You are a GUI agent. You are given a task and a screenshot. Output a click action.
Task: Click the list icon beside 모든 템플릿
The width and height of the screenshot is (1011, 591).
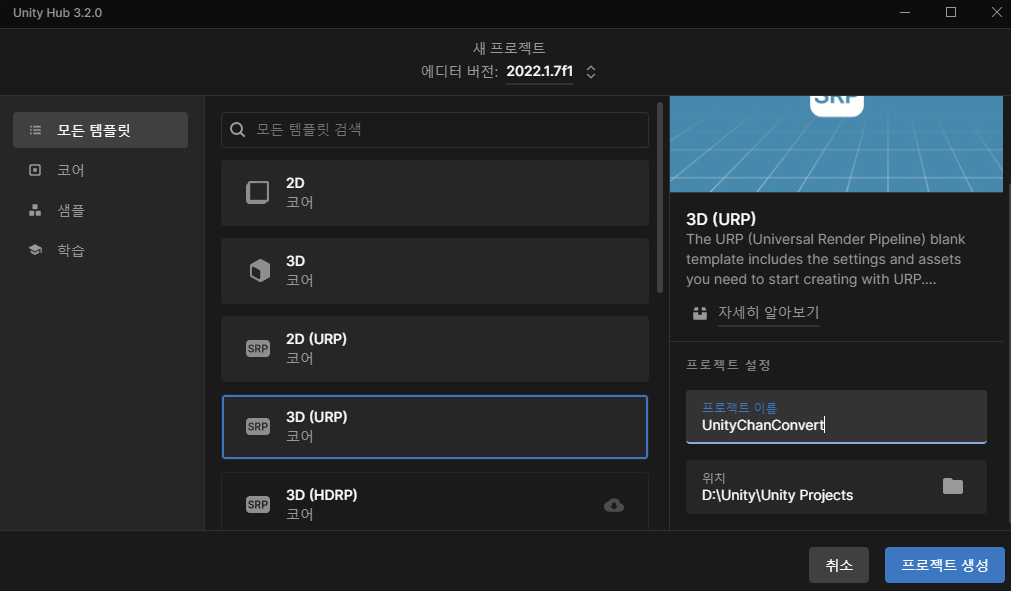point(35,130)
